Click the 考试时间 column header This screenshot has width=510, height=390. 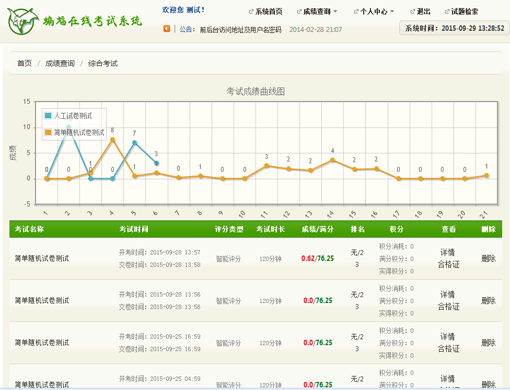pyautogui.click(x=134, y=229)
